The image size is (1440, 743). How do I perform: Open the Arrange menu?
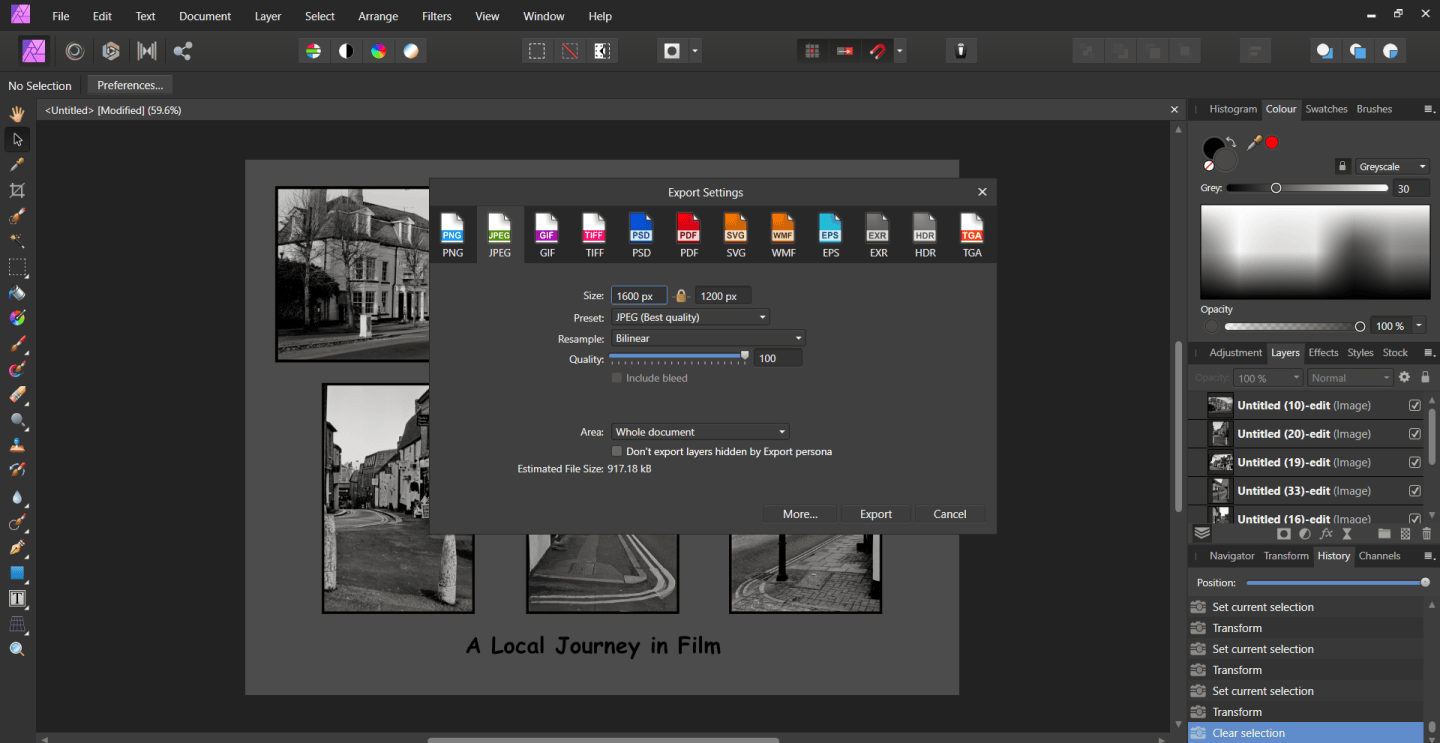378,16
